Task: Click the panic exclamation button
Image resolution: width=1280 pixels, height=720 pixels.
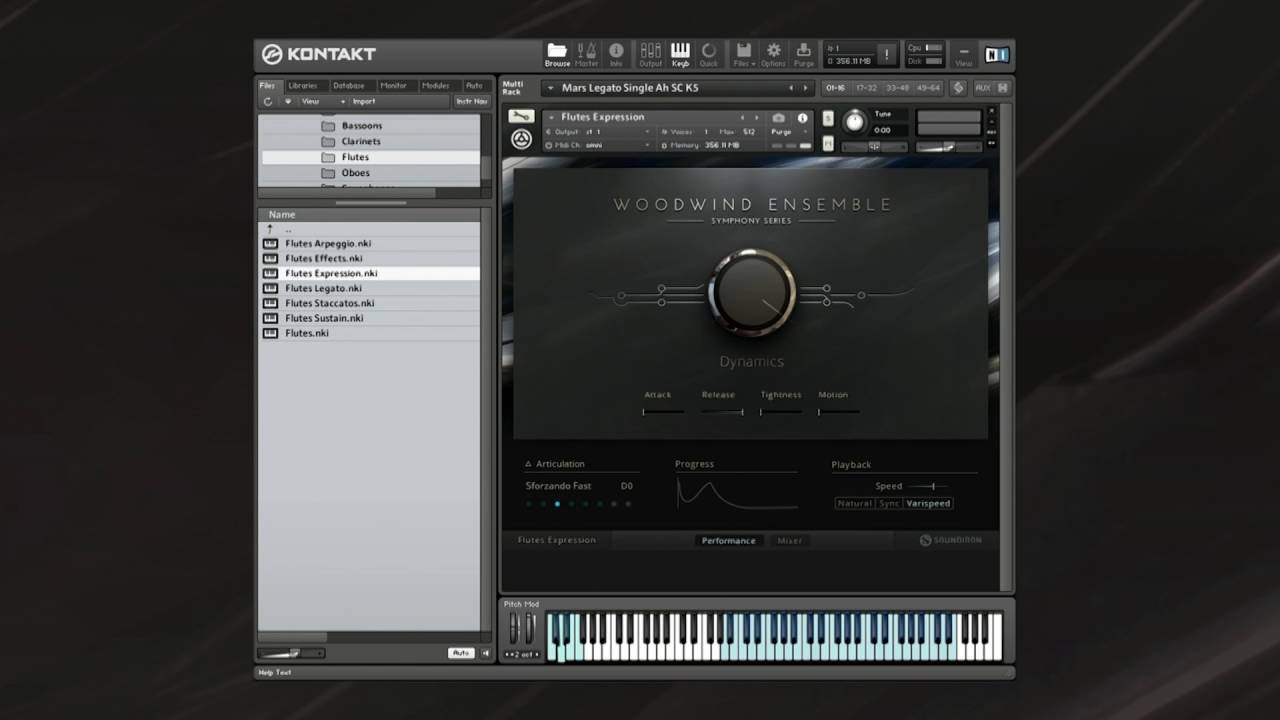Action: [886, 55]
